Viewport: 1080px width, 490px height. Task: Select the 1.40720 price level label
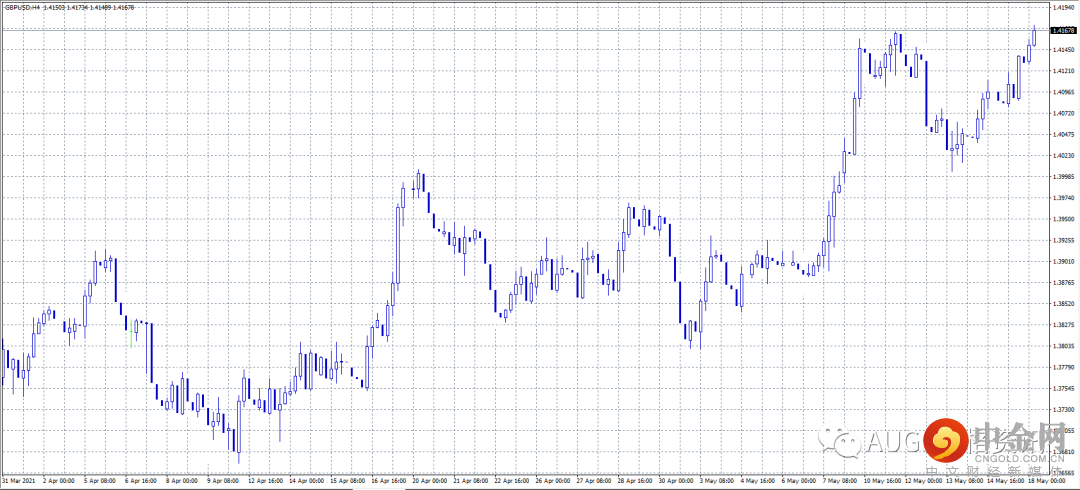click(1064, 113)
